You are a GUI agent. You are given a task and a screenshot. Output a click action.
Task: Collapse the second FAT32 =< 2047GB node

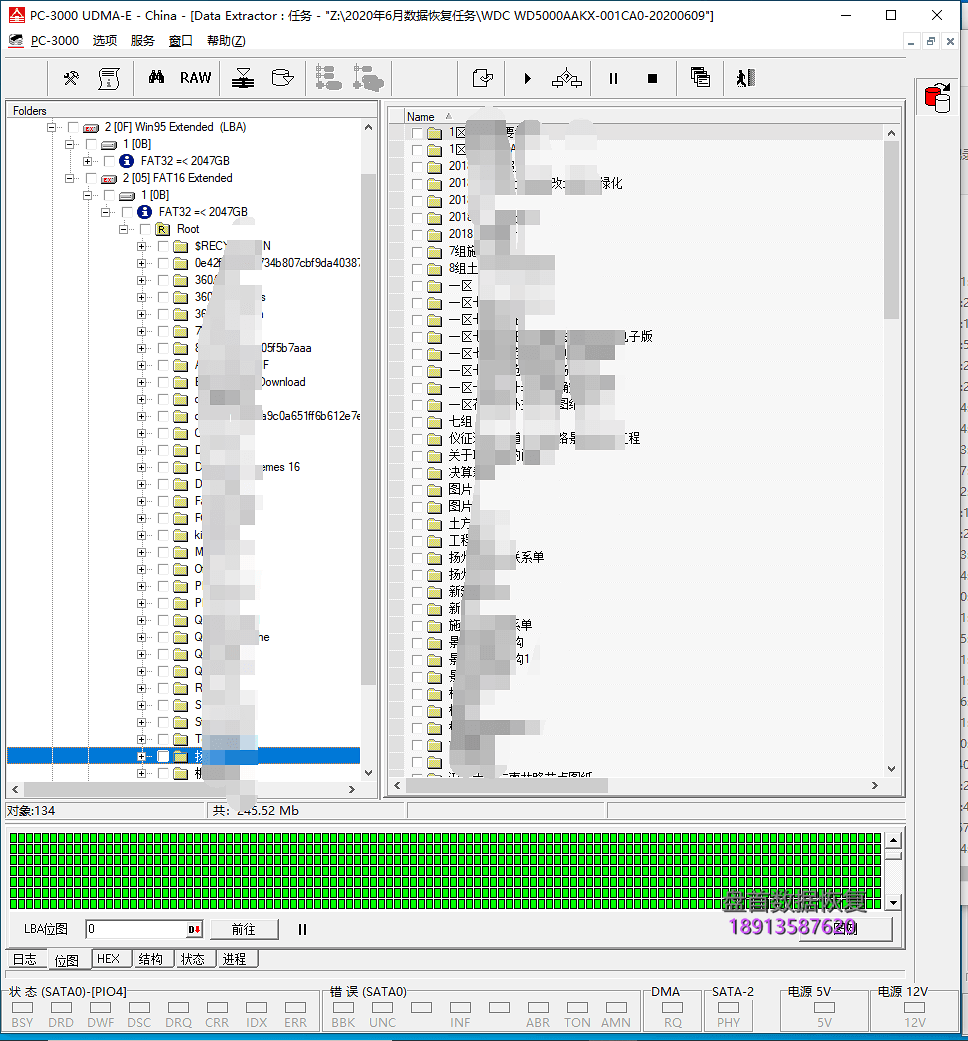pyautogui.click(x=105, y=212)
